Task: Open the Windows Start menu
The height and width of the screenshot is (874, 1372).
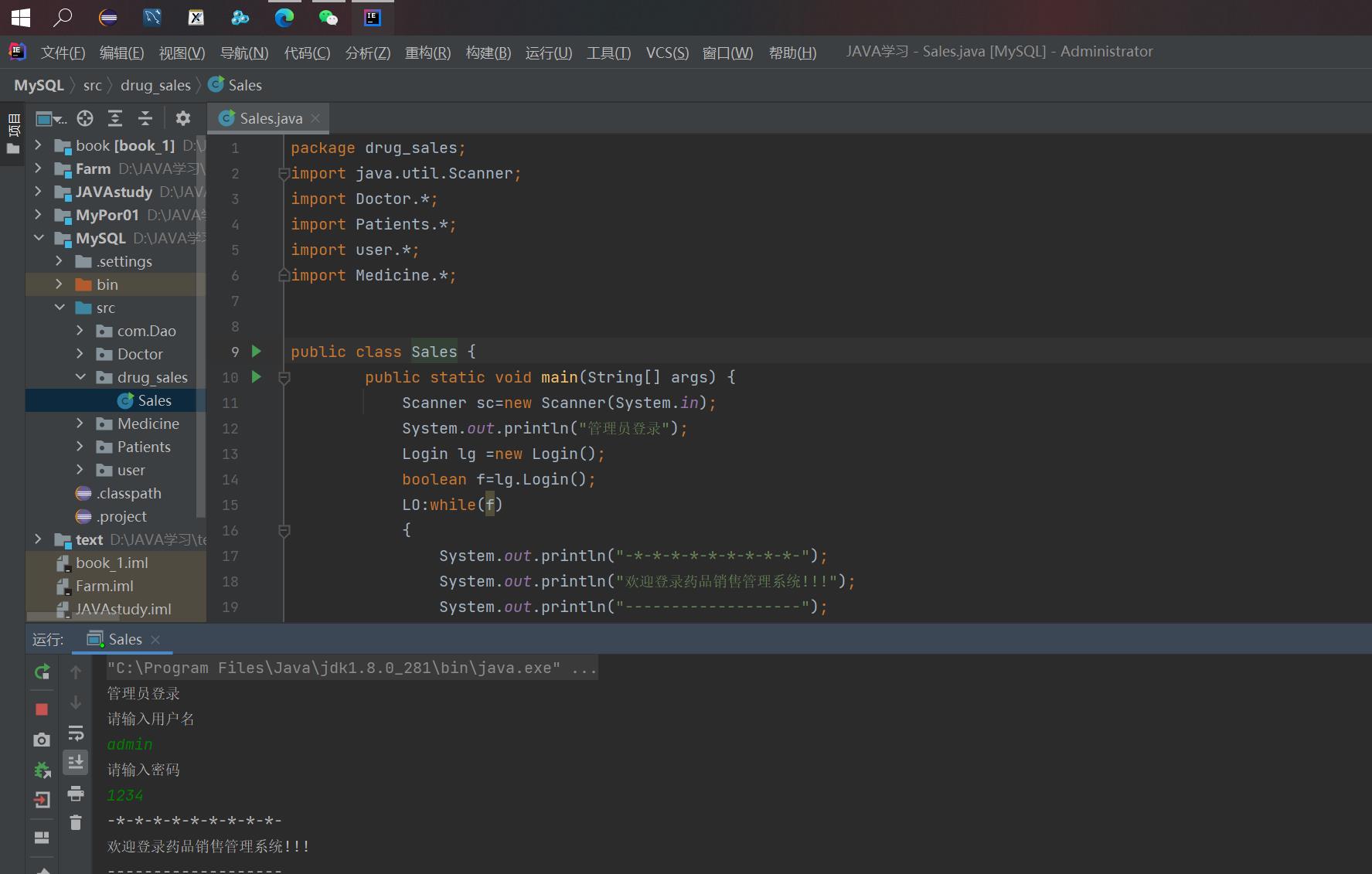Action: 20,17
